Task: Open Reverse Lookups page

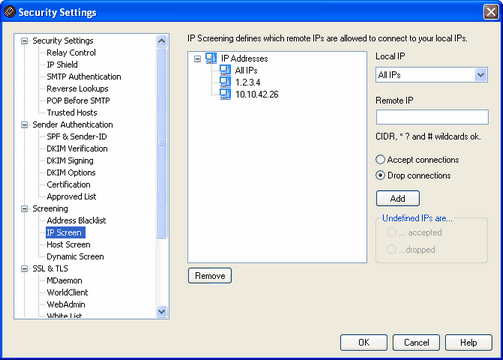Action: tap(77, 89)
